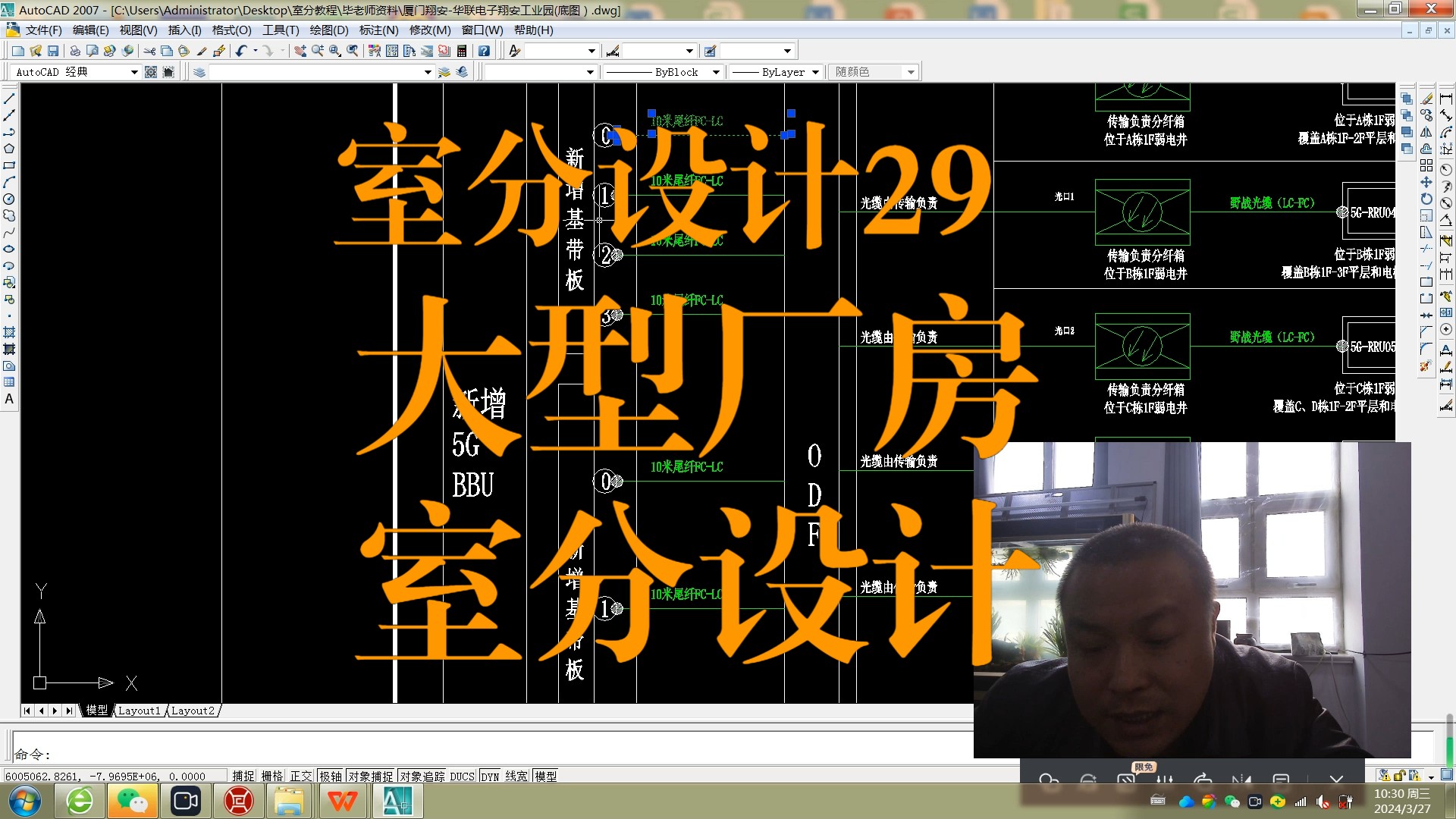The width and height of the screenshot is (1456, 819).
Task: Toggle 对象捕捉 object snap
Action: pos(371,776)
